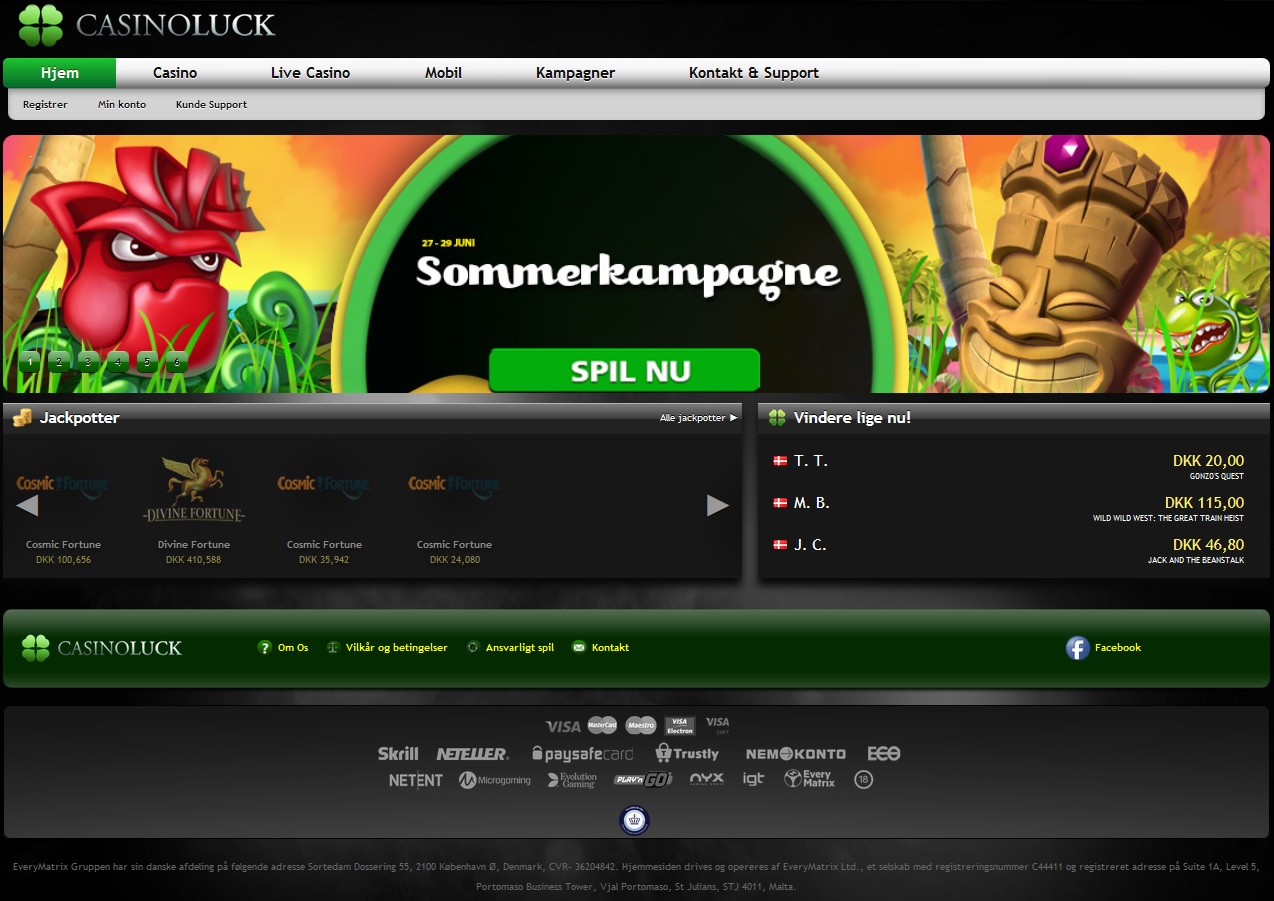Open the Min konto link
The width and height of the screenshot is (1274, 901).
tap(122, 104)
